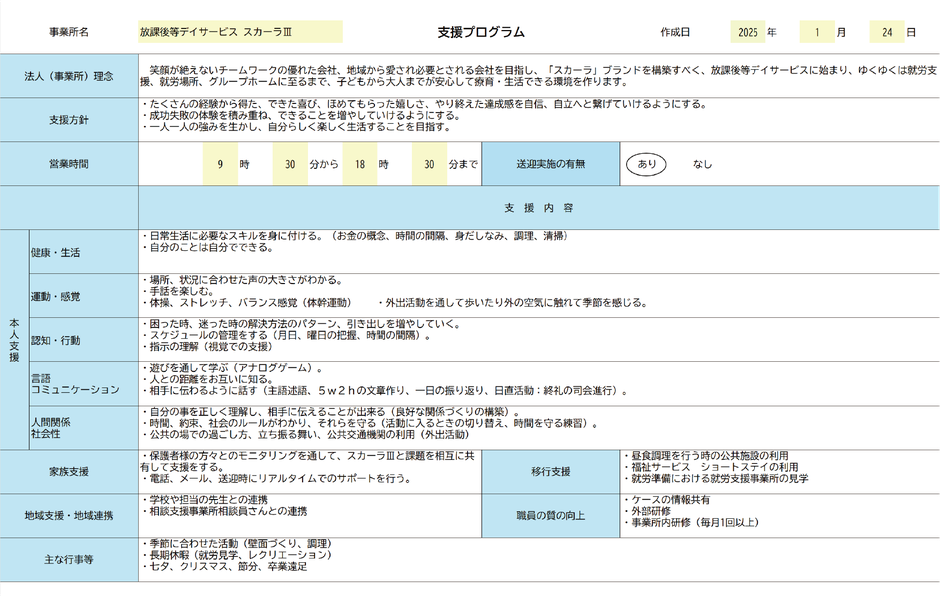Click the 作成日 label
The image size is (940, 596).
pyautogui.click(x=675, y=32)
